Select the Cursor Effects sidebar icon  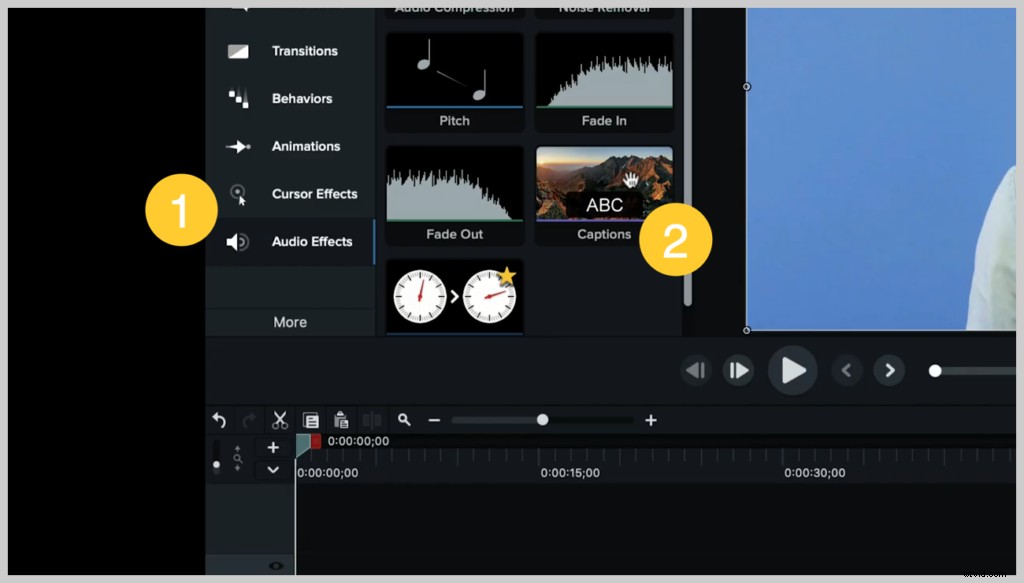240,194
